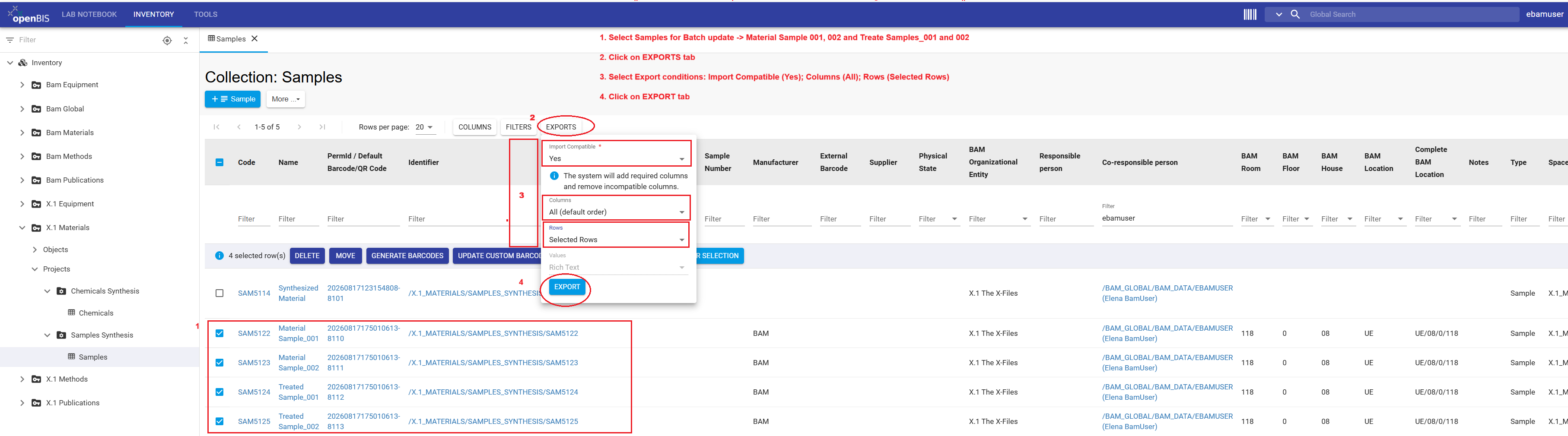
Task: Click the Chemicals Synthesis project icon
Action: pos(61,291)
